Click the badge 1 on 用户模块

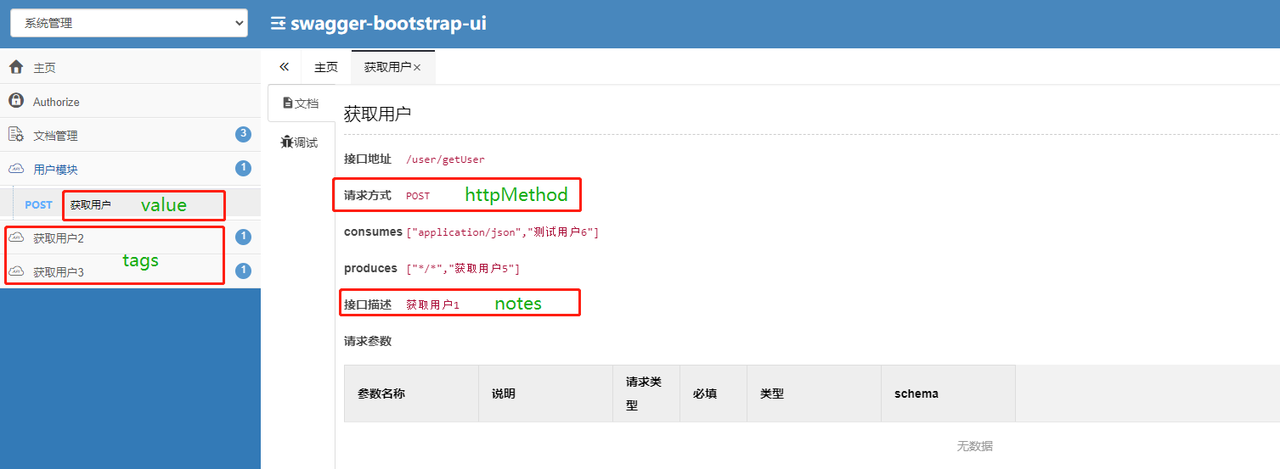click(x=243, y=168)
